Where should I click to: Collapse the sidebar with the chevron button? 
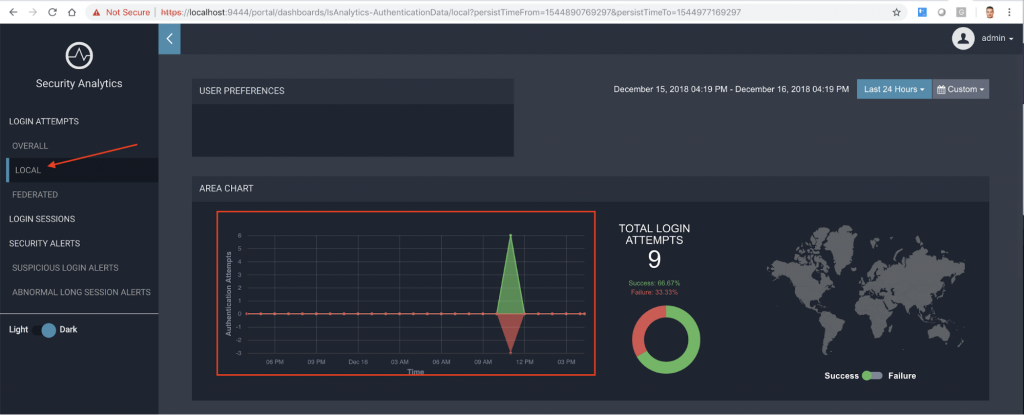pos(169,38)
